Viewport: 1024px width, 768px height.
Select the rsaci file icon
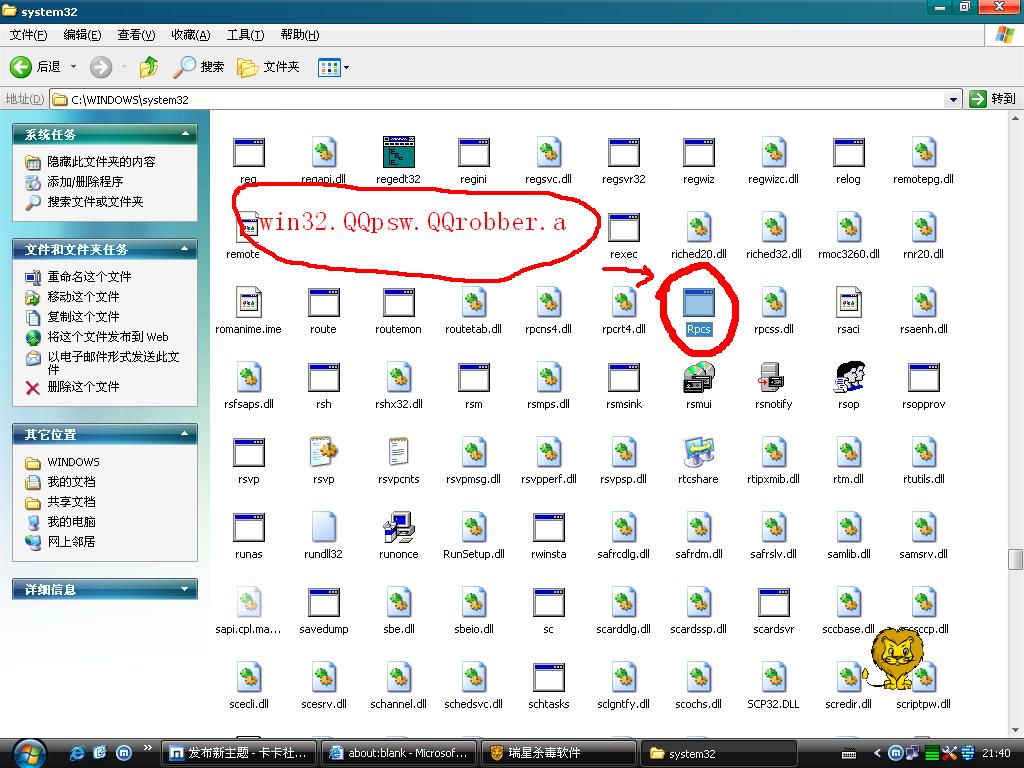(x=848, y=303)
